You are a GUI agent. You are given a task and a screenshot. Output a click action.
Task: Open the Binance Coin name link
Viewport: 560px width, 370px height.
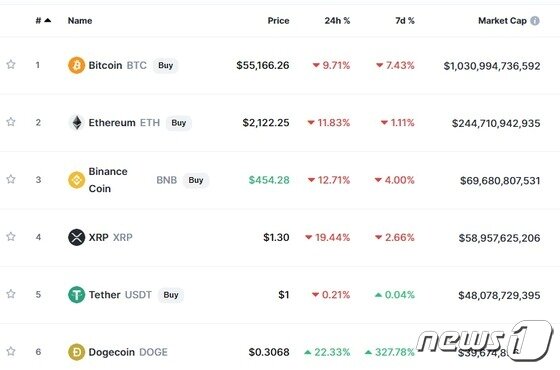click(x=108, y=180)
